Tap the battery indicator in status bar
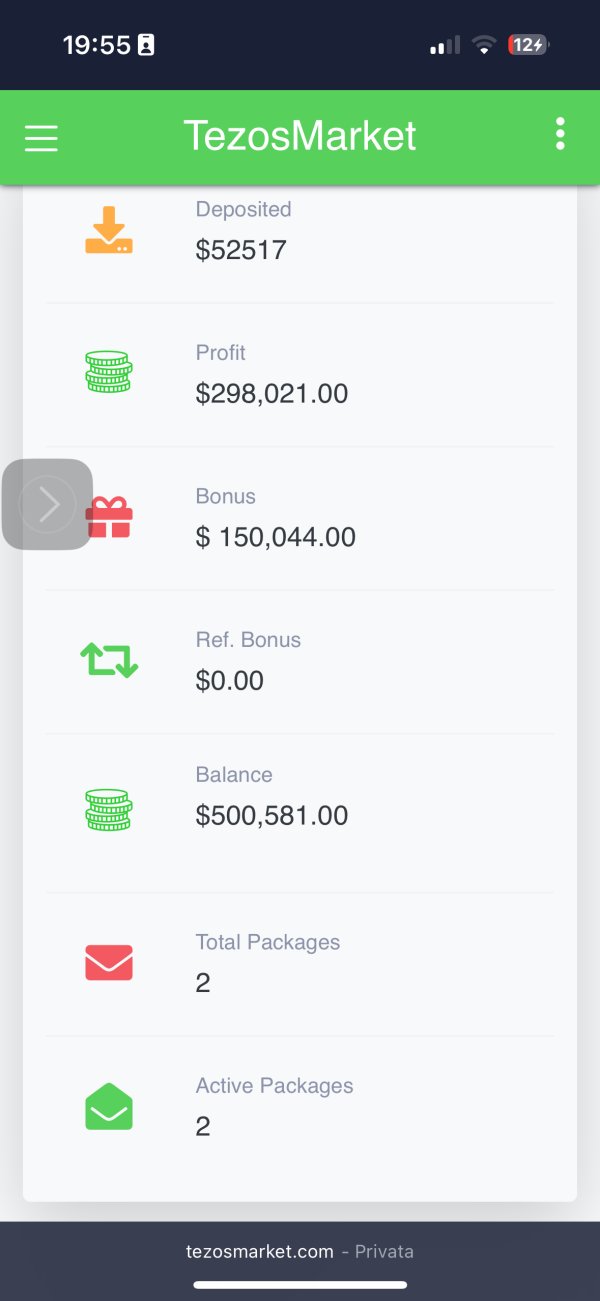This screenshot has height=1301, width=600. tap(528, 45)
